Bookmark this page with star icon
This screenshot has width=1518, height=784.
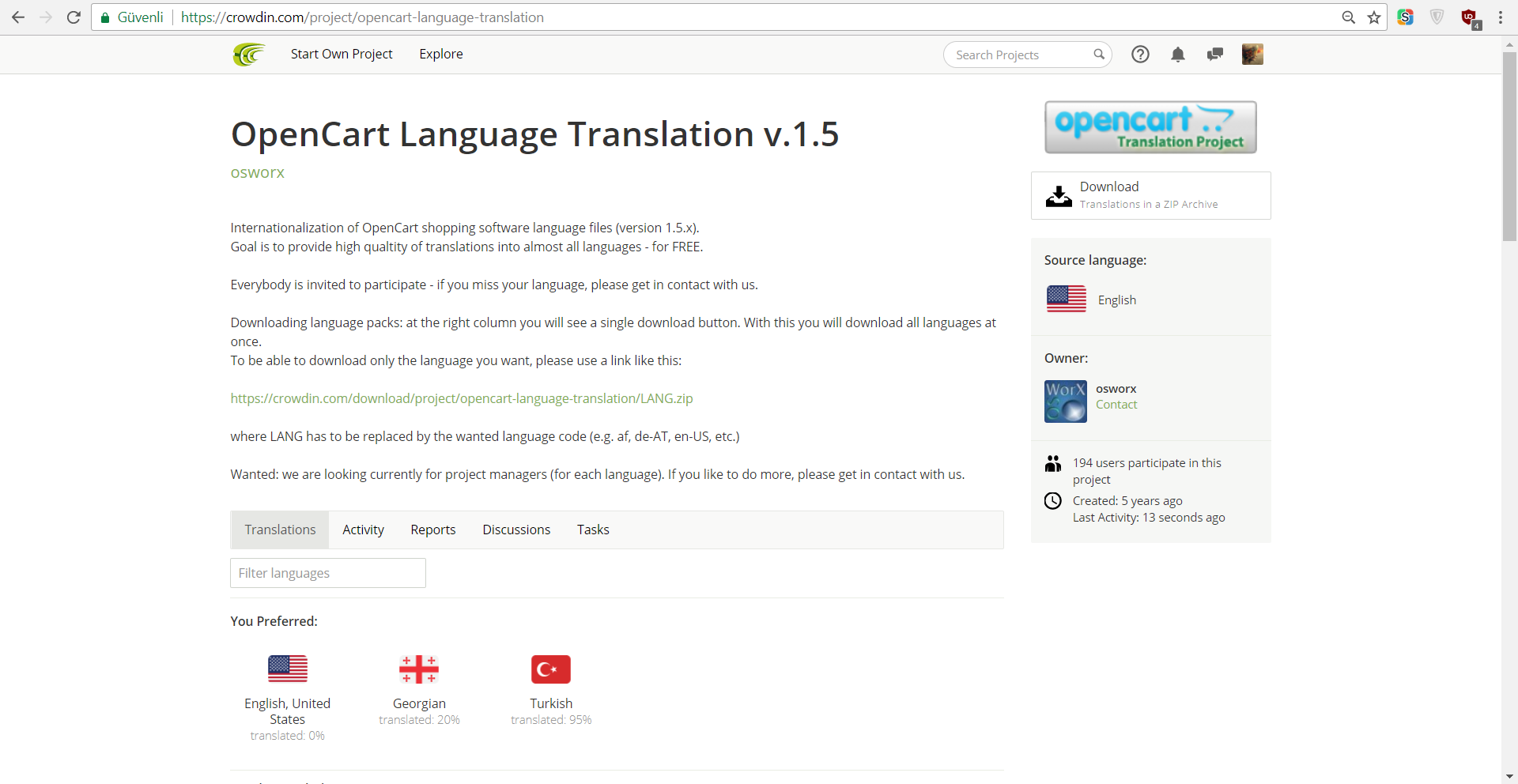pyautogui.click(x=1374, y=17)
